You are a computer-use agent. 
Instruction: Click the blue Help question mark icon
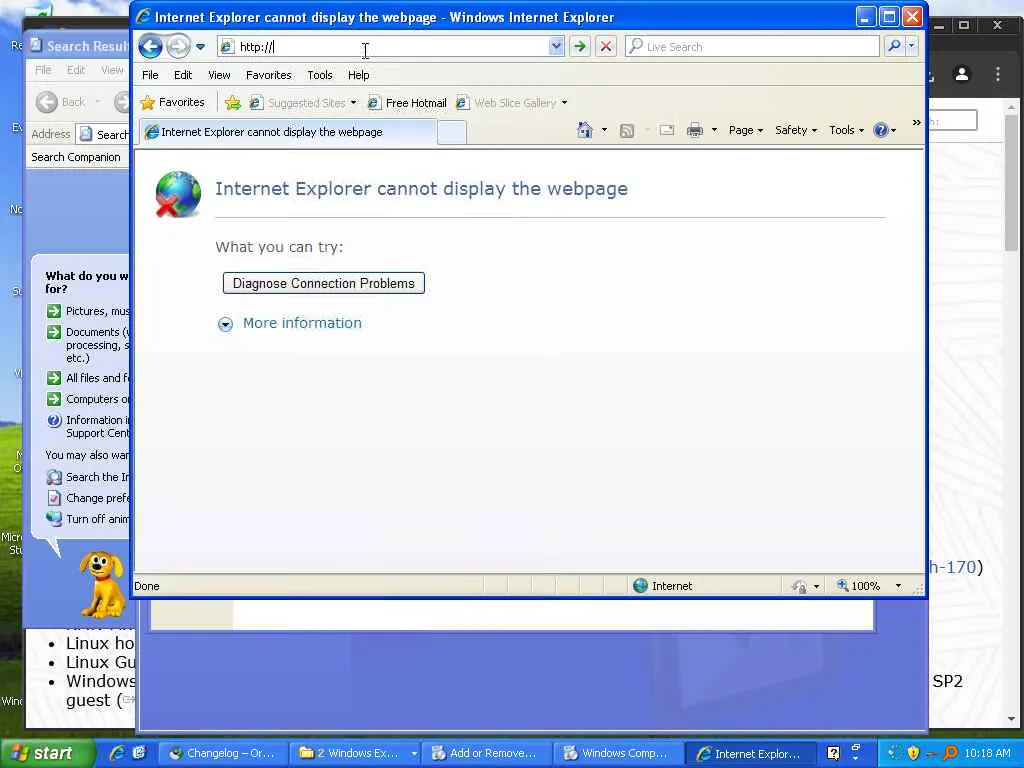[880, 130]
